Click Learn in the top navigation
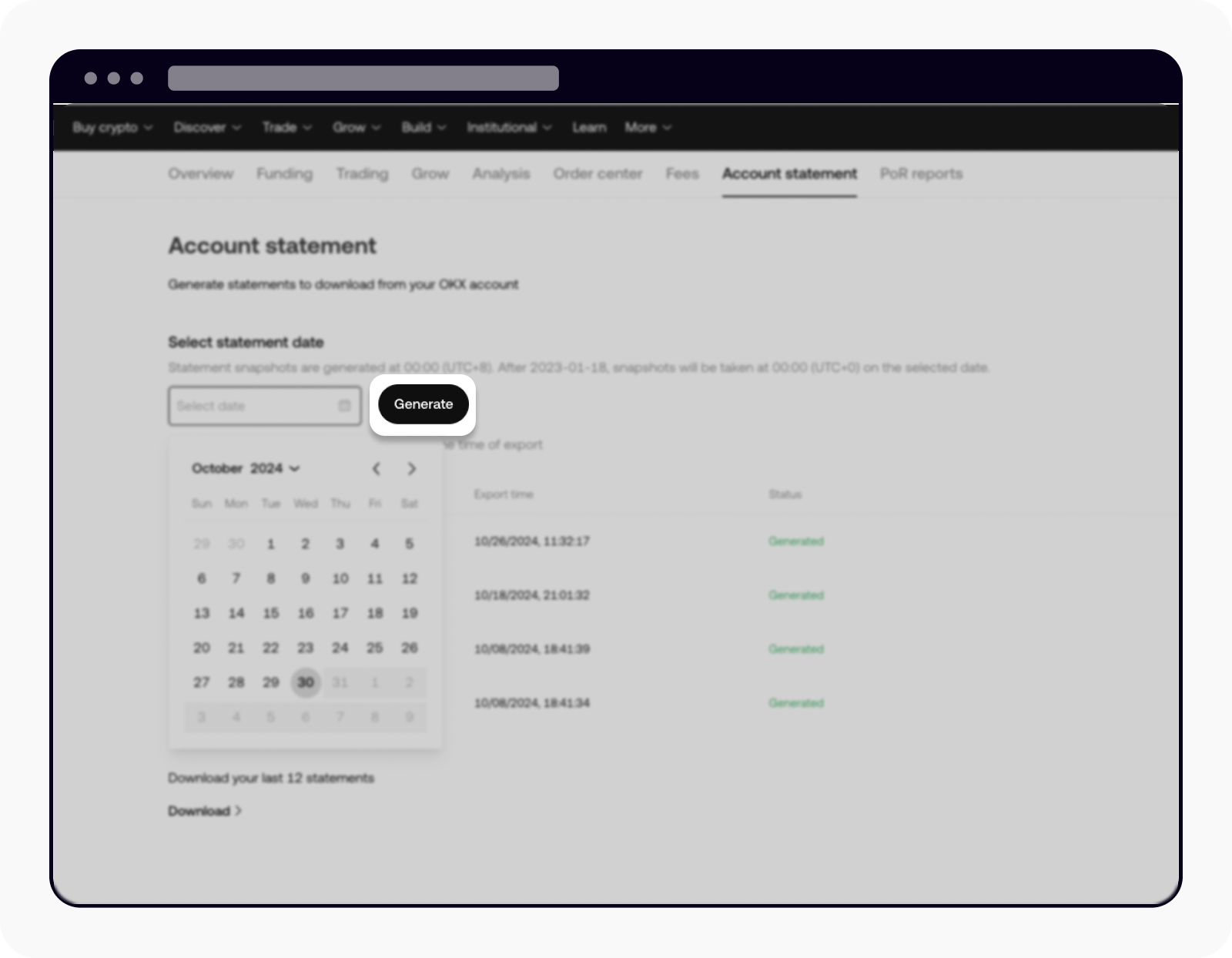Screen dimensions: 1232x958 click(x=589, y=128)
